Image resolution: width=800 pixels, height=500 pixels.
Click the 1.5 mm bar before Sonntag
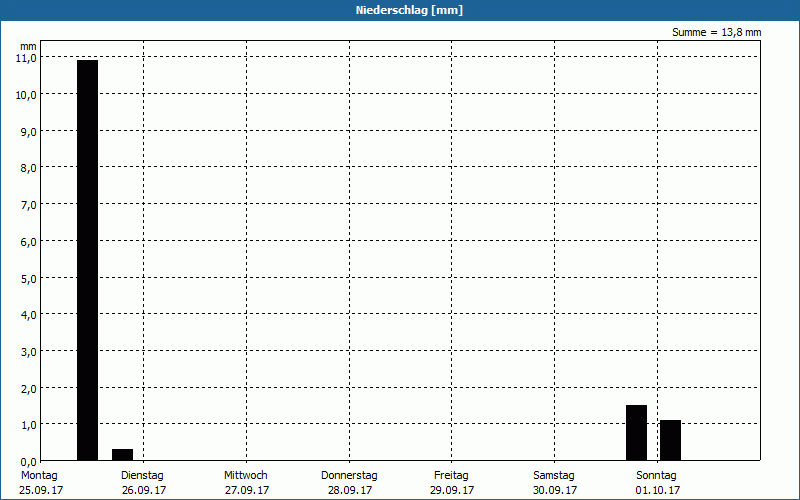tap(636, 433)
